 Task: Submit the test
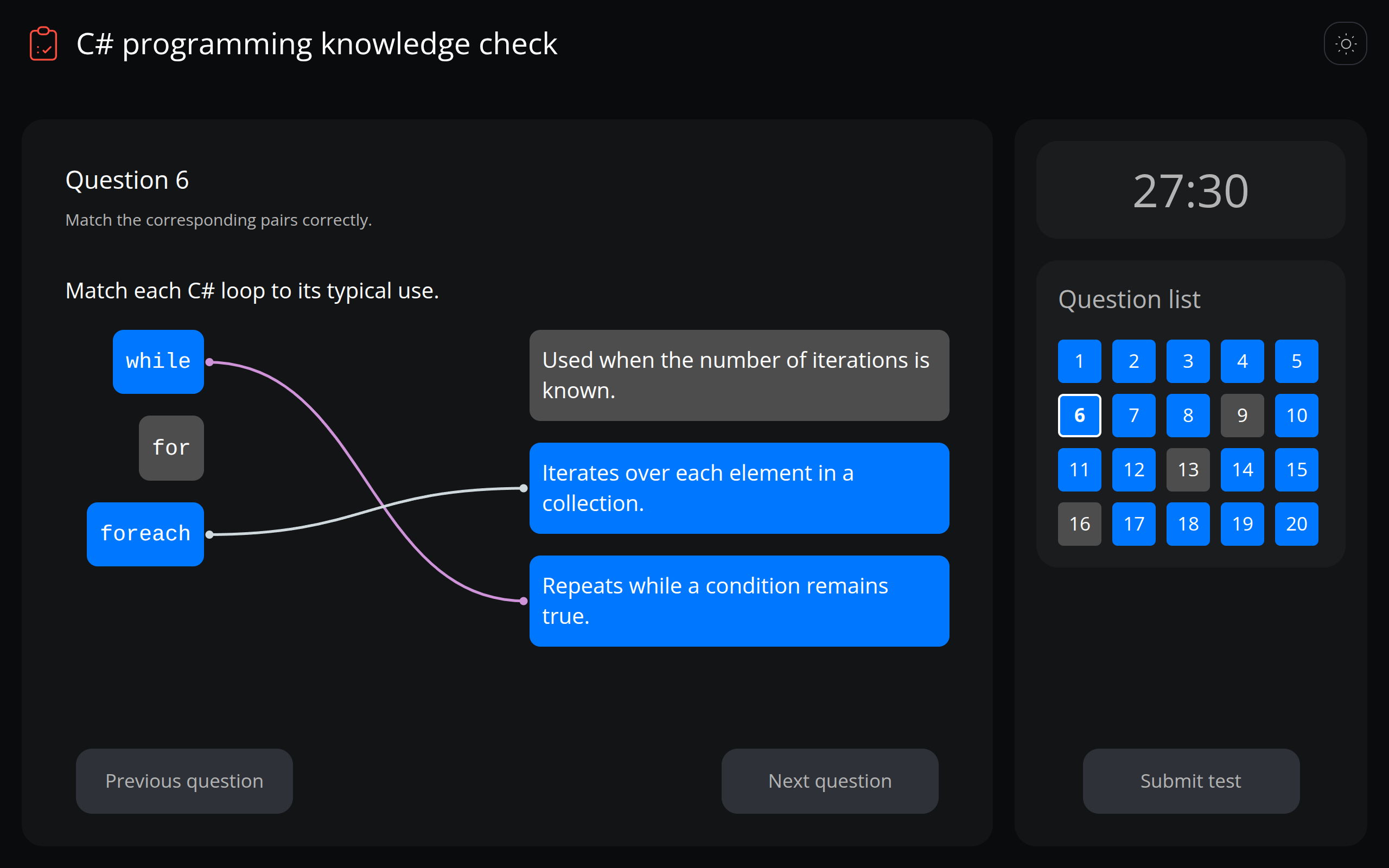tap(1191, 781)
